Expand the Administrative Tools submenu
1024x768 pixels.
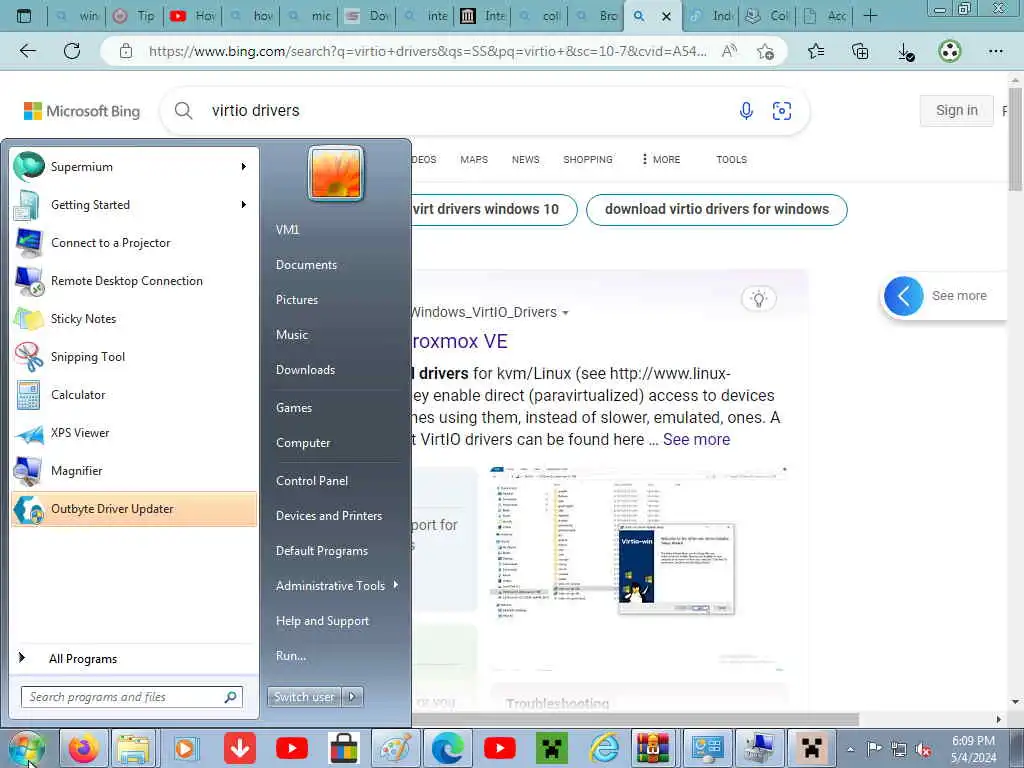(396, 585)
